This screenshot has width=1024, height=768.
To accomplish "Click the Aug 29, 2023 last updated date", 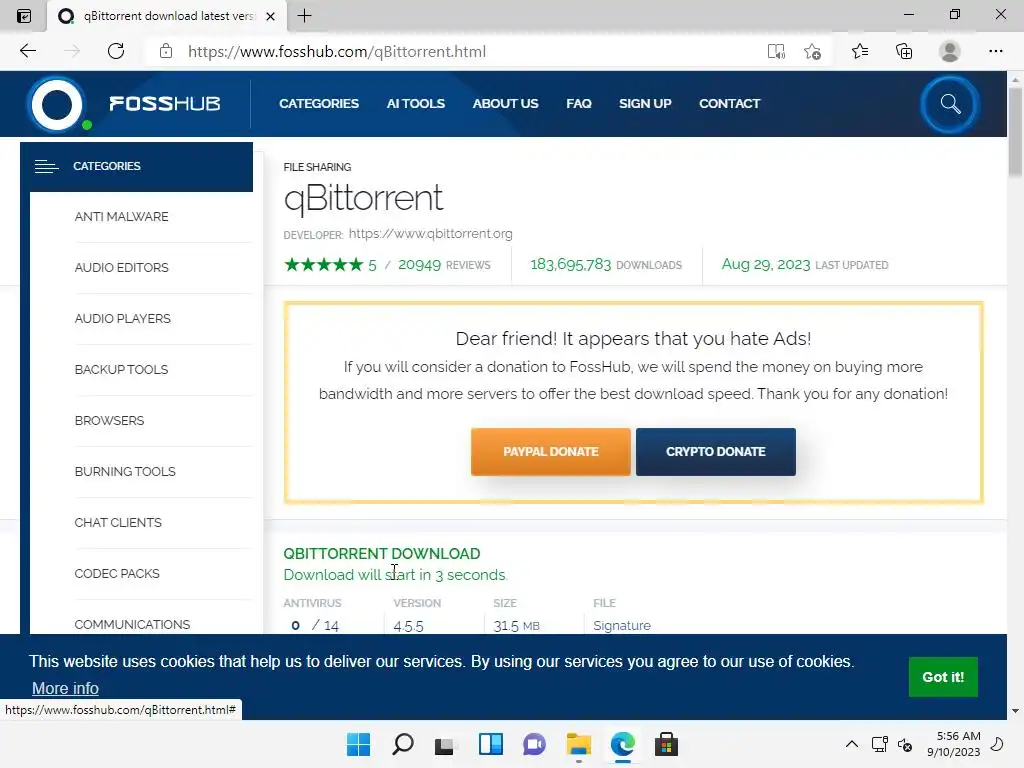I will coord(765,264).
